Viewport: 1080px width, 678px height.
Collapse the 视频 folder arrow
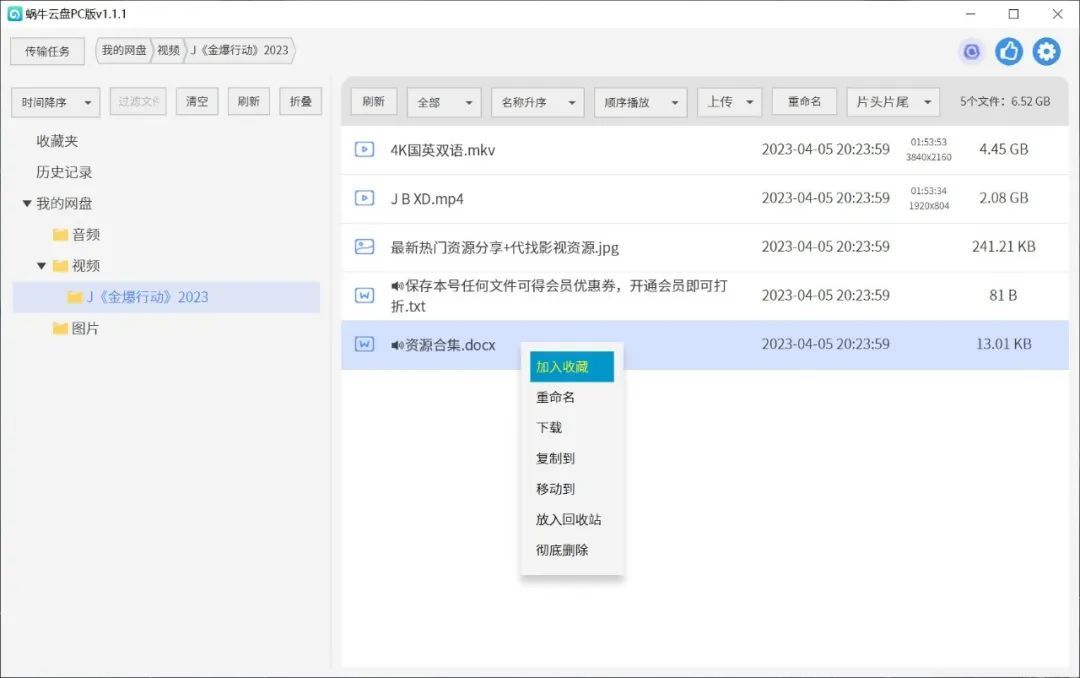41,266
